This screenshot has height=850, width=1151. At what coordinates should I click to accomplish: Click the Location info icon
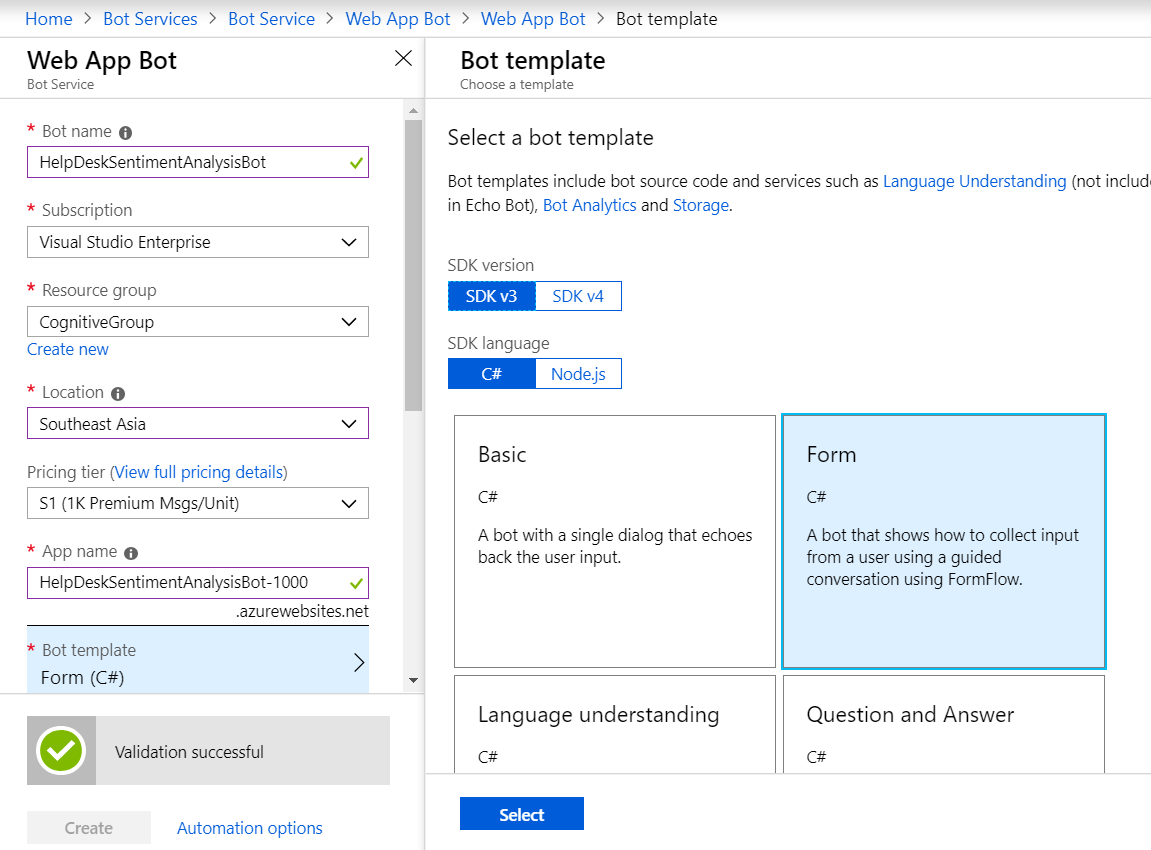(x=118, y=393)
